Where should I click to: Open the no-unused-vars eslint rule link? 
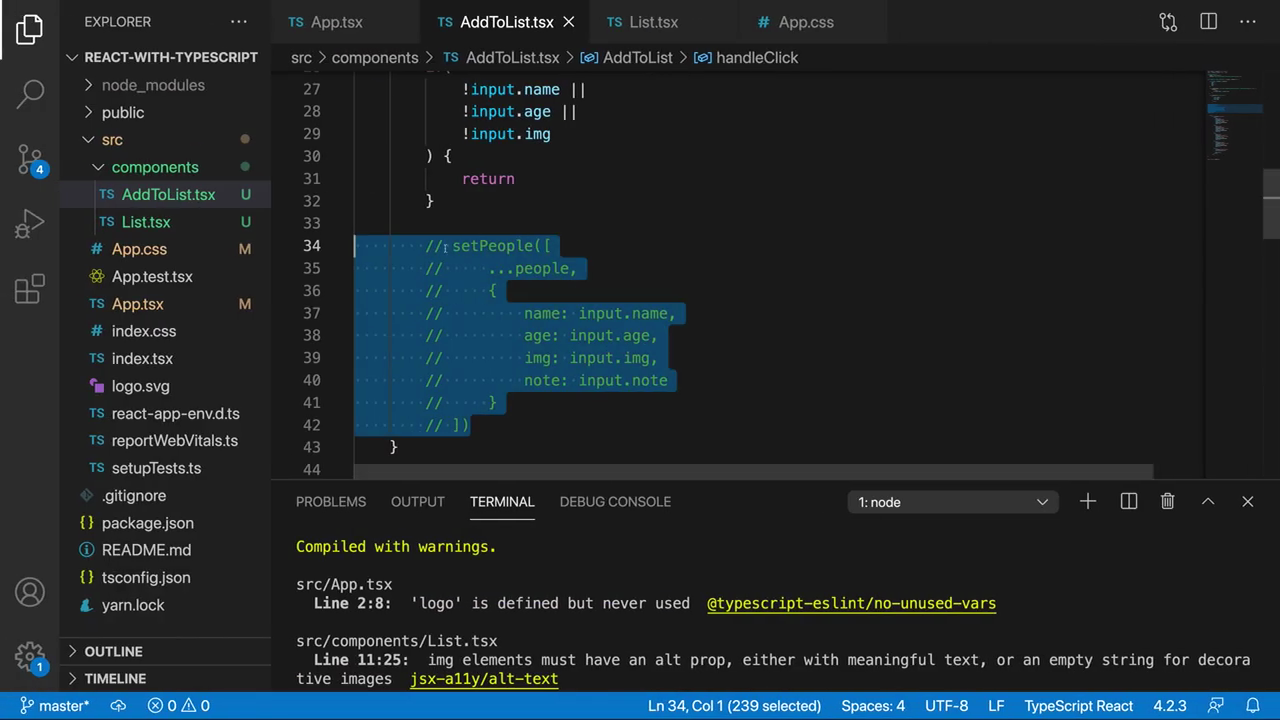coord(851,603)
